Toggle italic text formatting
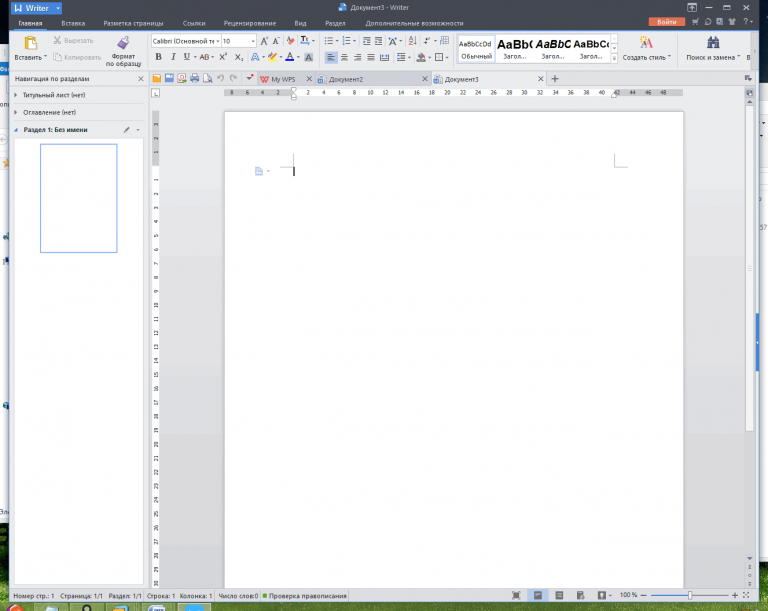The image size is (768, 611). [172, 57]
